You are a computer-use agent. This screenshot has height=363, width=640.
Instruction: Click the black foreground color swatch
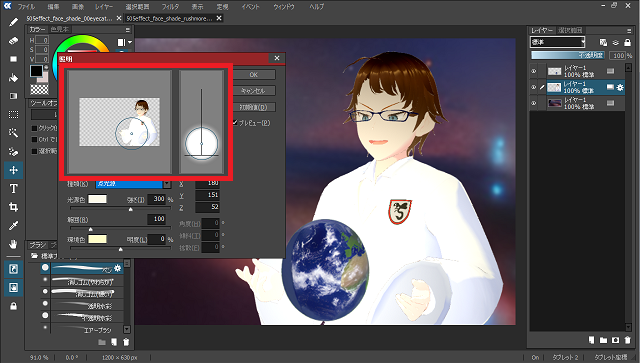point(36,71)
